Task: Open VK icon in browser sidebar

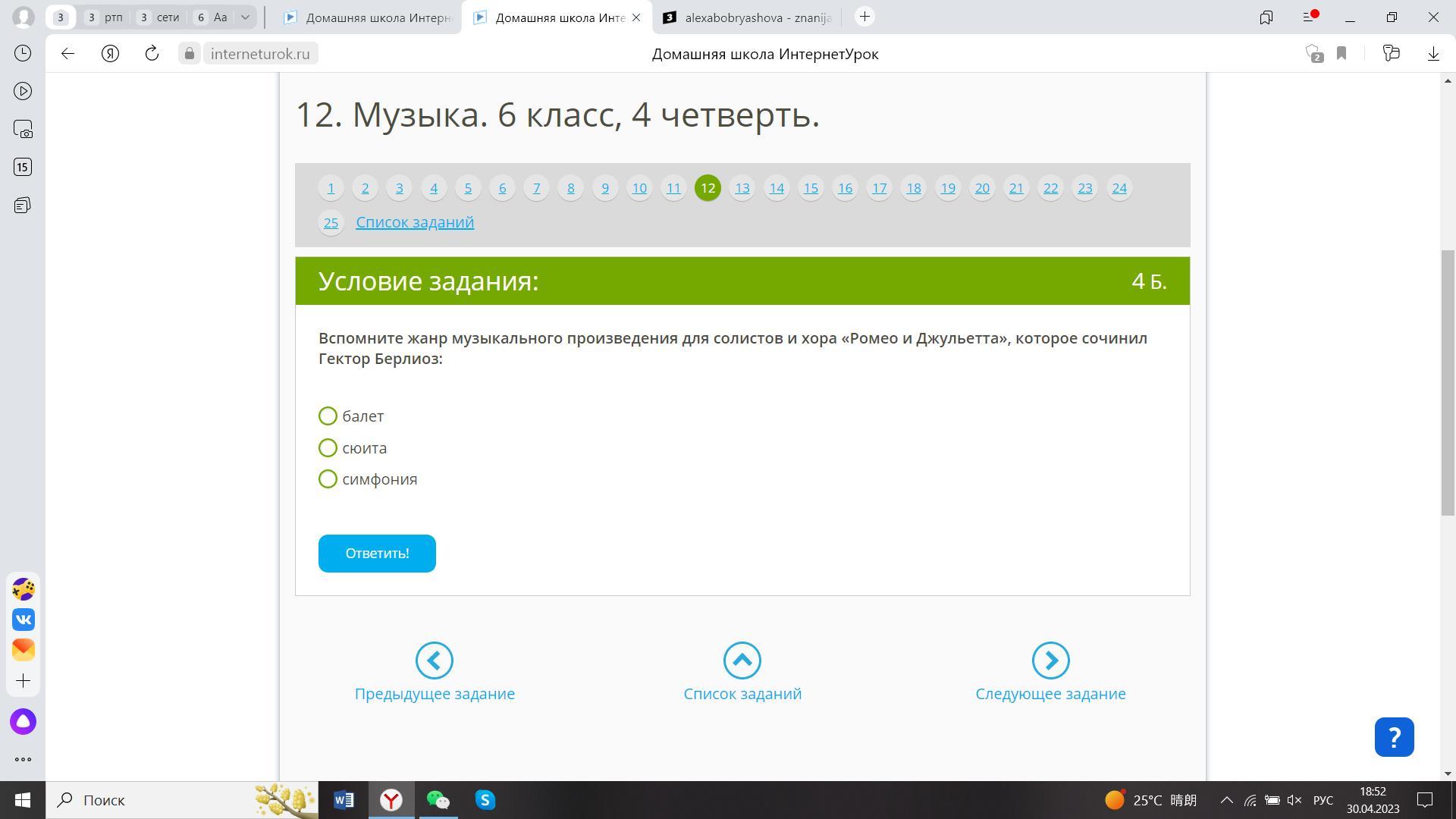Action: pyautogui.click(x=23, y=620)
